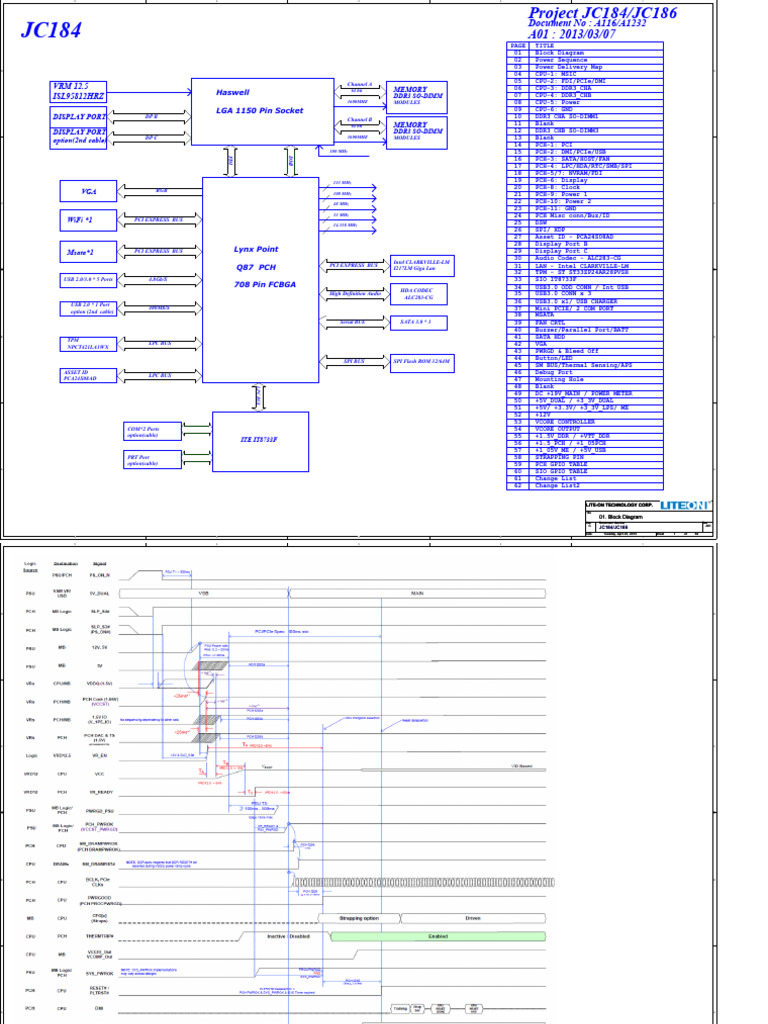Click the "02 Power Sequence" index row
This screenshot has height=1024, width=768.
point(585,60)
